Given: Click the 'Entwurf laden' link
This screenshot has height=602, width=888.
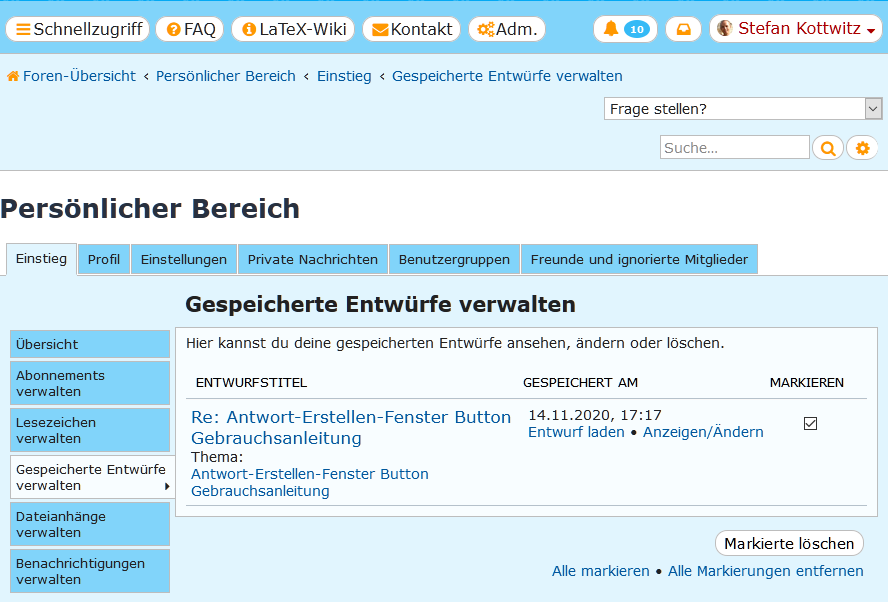Looking at the screenshot, I should click(x=576, y=432).
